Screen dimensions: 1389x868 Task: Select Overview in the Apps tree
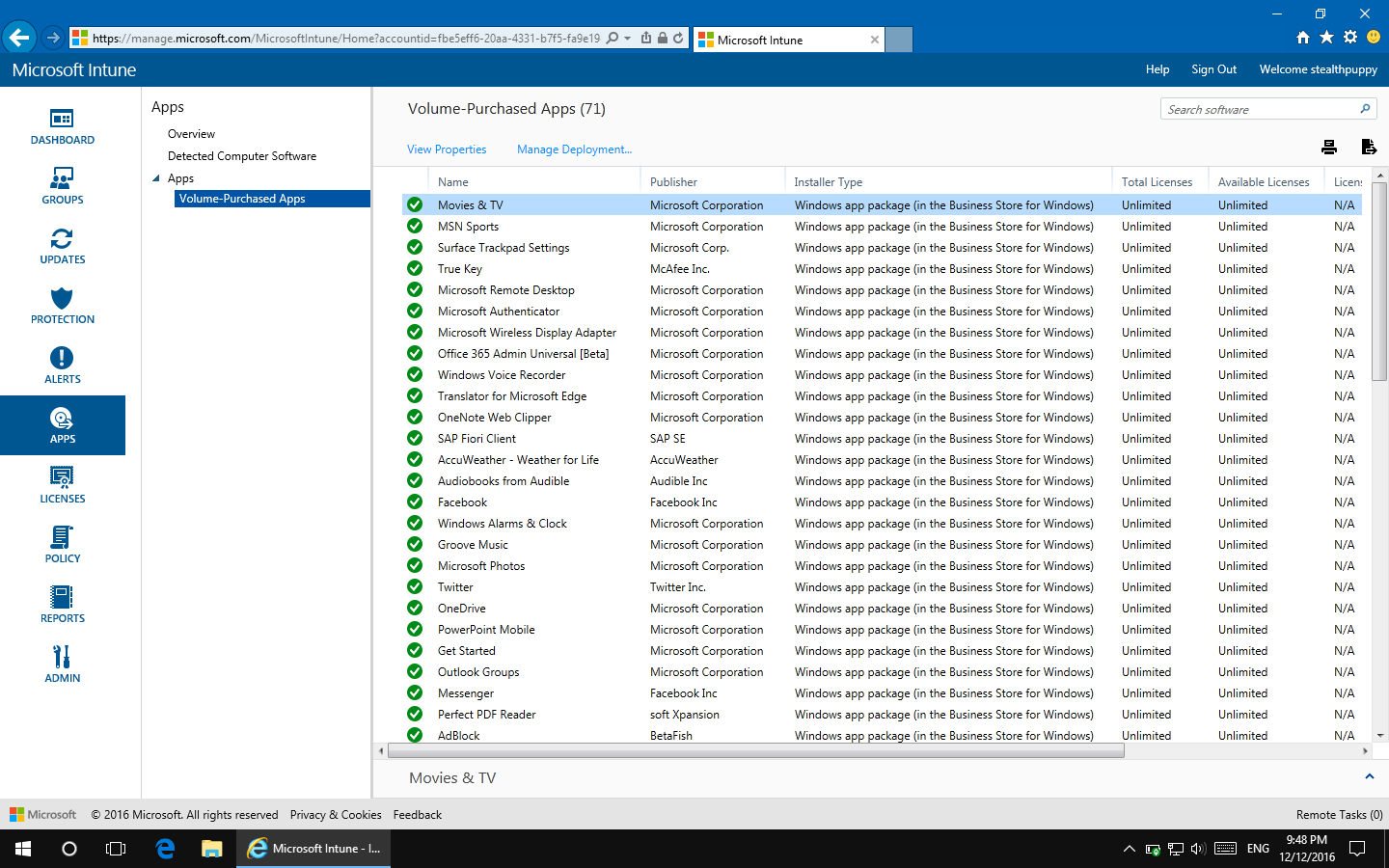tap(191, 134)
